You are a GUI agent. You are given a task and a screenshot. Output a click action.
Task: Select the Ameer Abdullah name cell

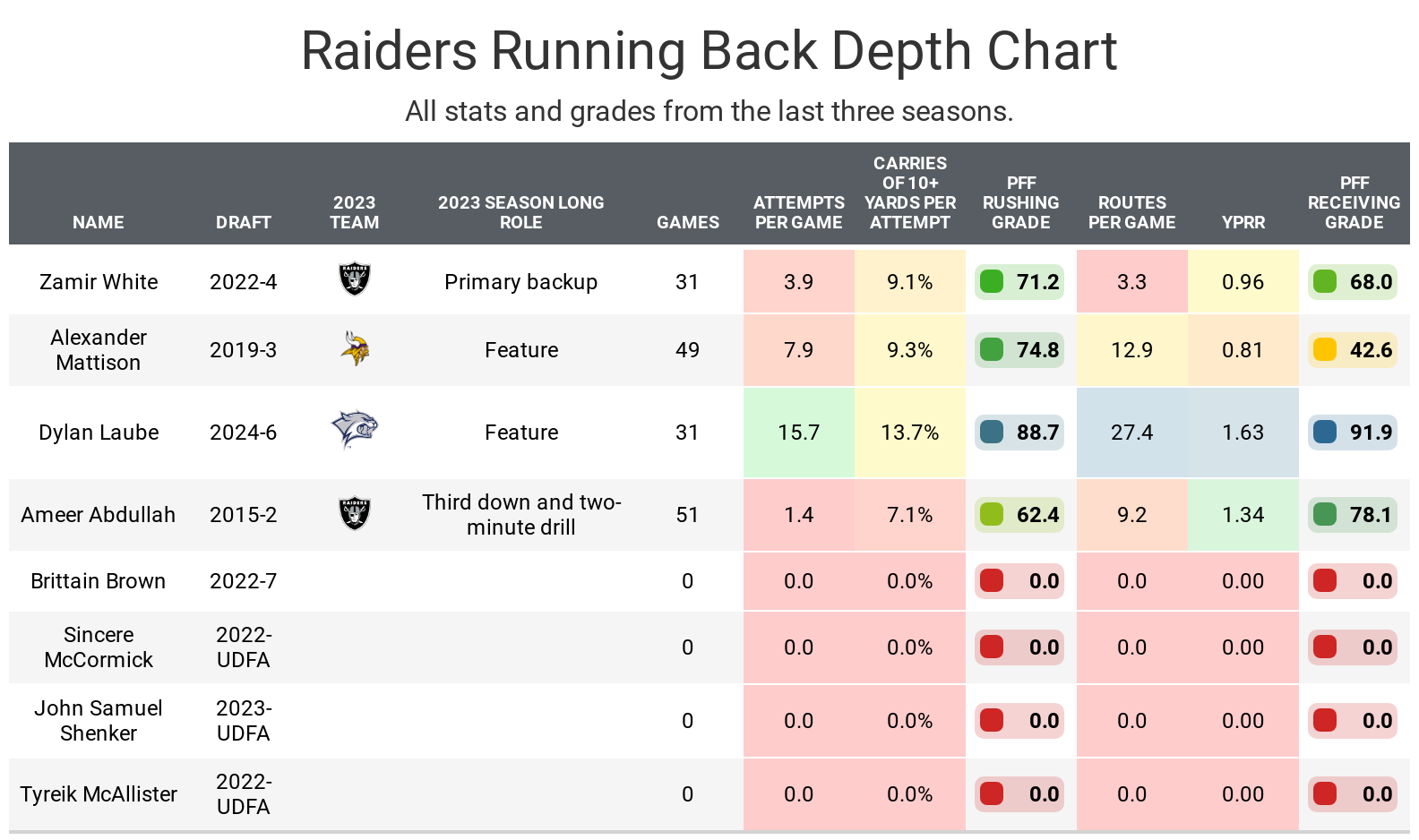[x=99, y=515]
